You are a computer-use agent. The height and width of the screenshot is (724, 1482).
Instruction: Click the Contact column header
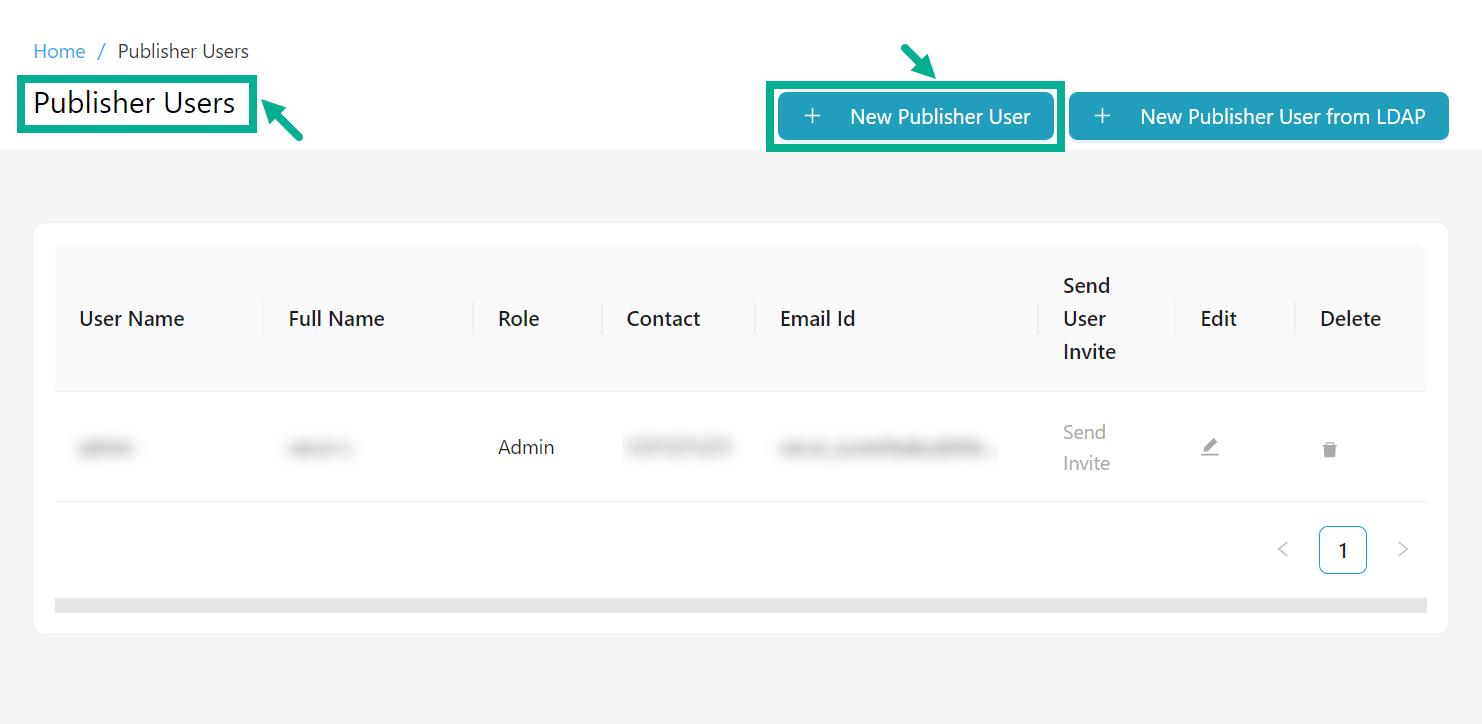pos(663,318)
